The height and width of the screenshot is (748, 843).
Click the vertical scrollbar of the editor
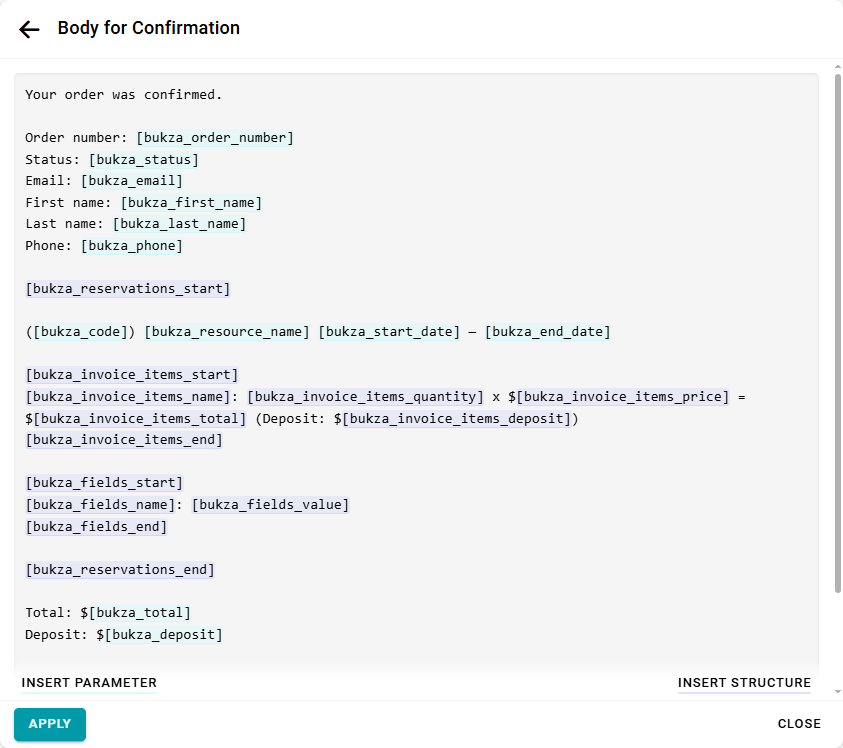coord(838,330)
